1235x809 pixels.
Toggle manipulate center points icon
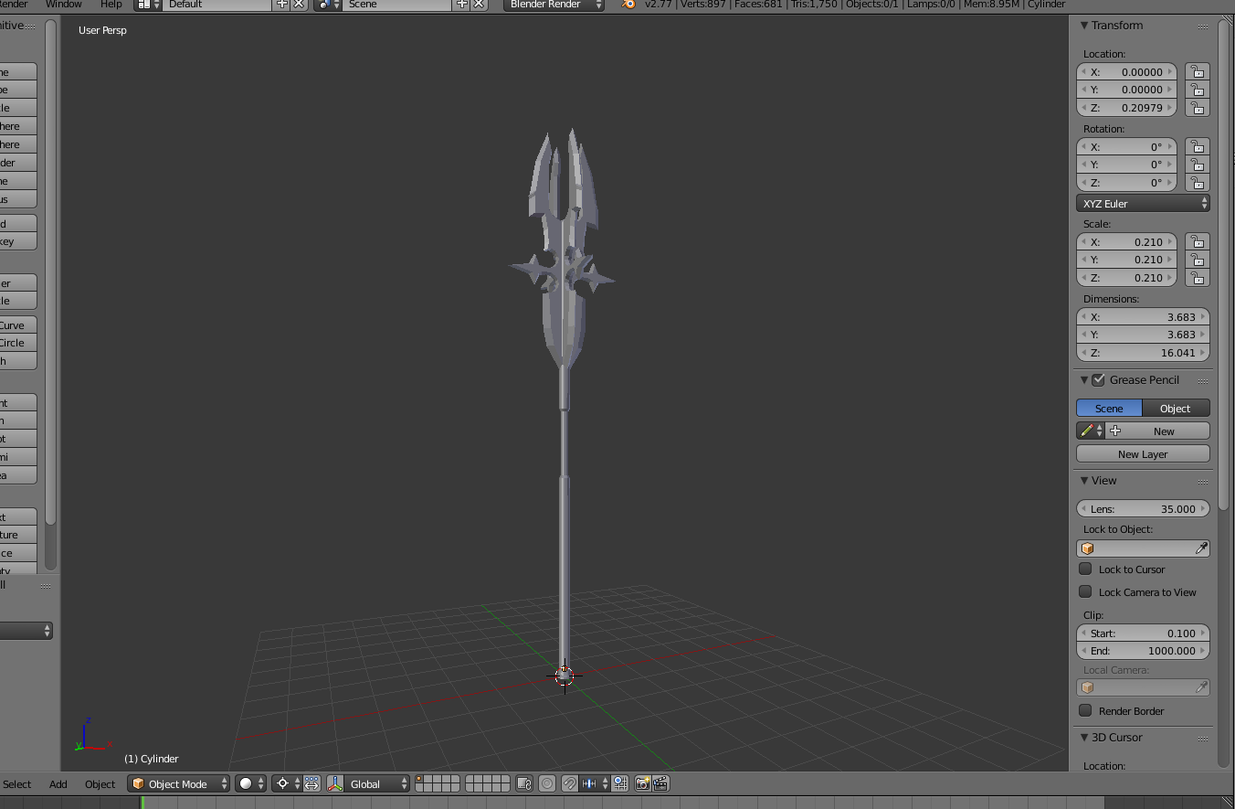coord(312,784)
